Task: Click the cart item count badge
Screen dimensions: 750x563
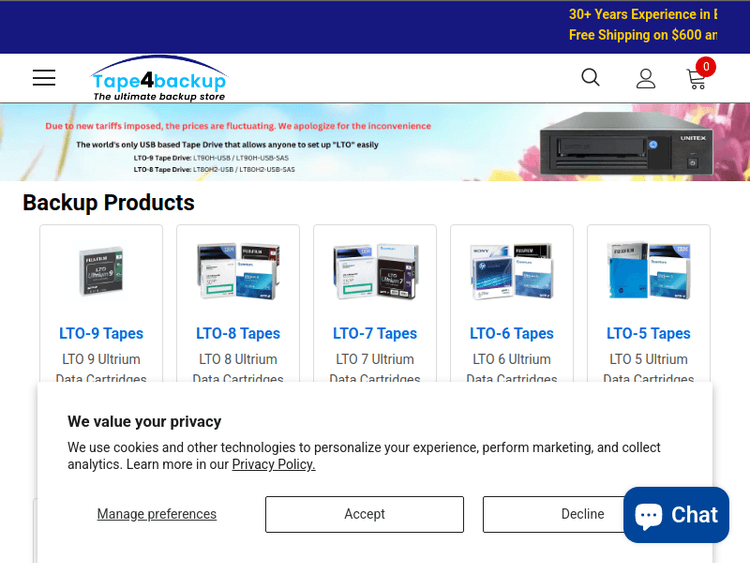Action: click(706, 67)
